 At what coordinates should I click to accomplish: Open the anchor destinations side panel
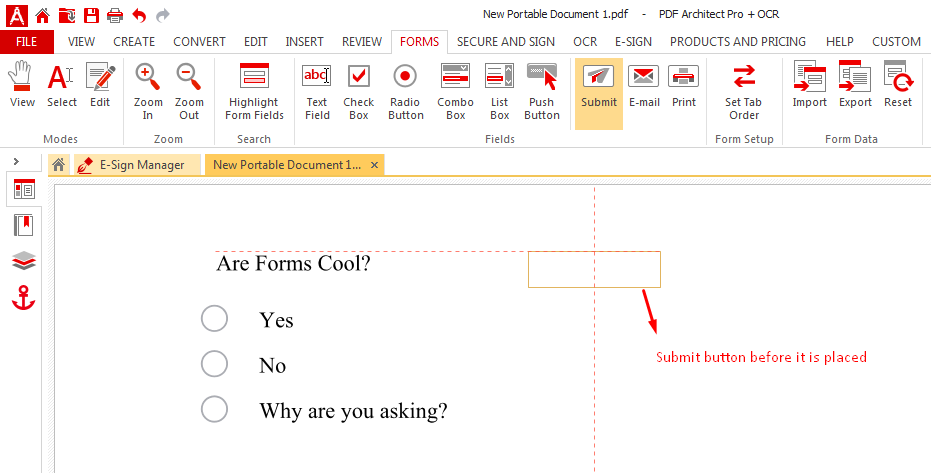(x=24, y=297)
